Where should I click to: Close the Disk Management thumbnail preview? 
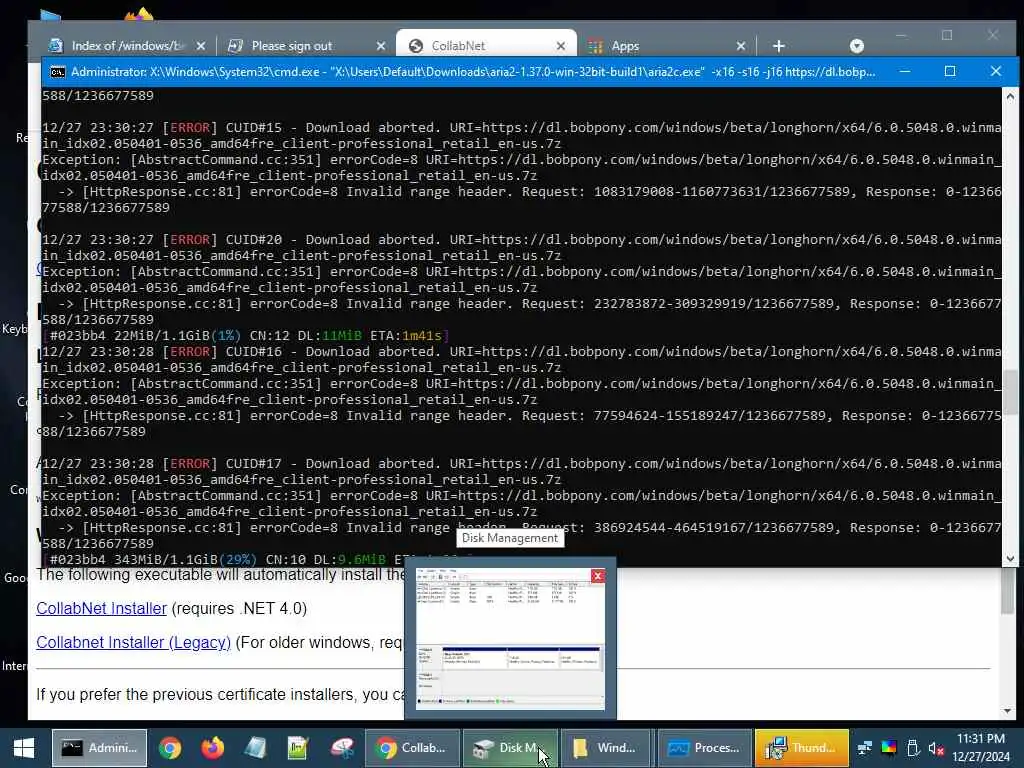[598, 575]
